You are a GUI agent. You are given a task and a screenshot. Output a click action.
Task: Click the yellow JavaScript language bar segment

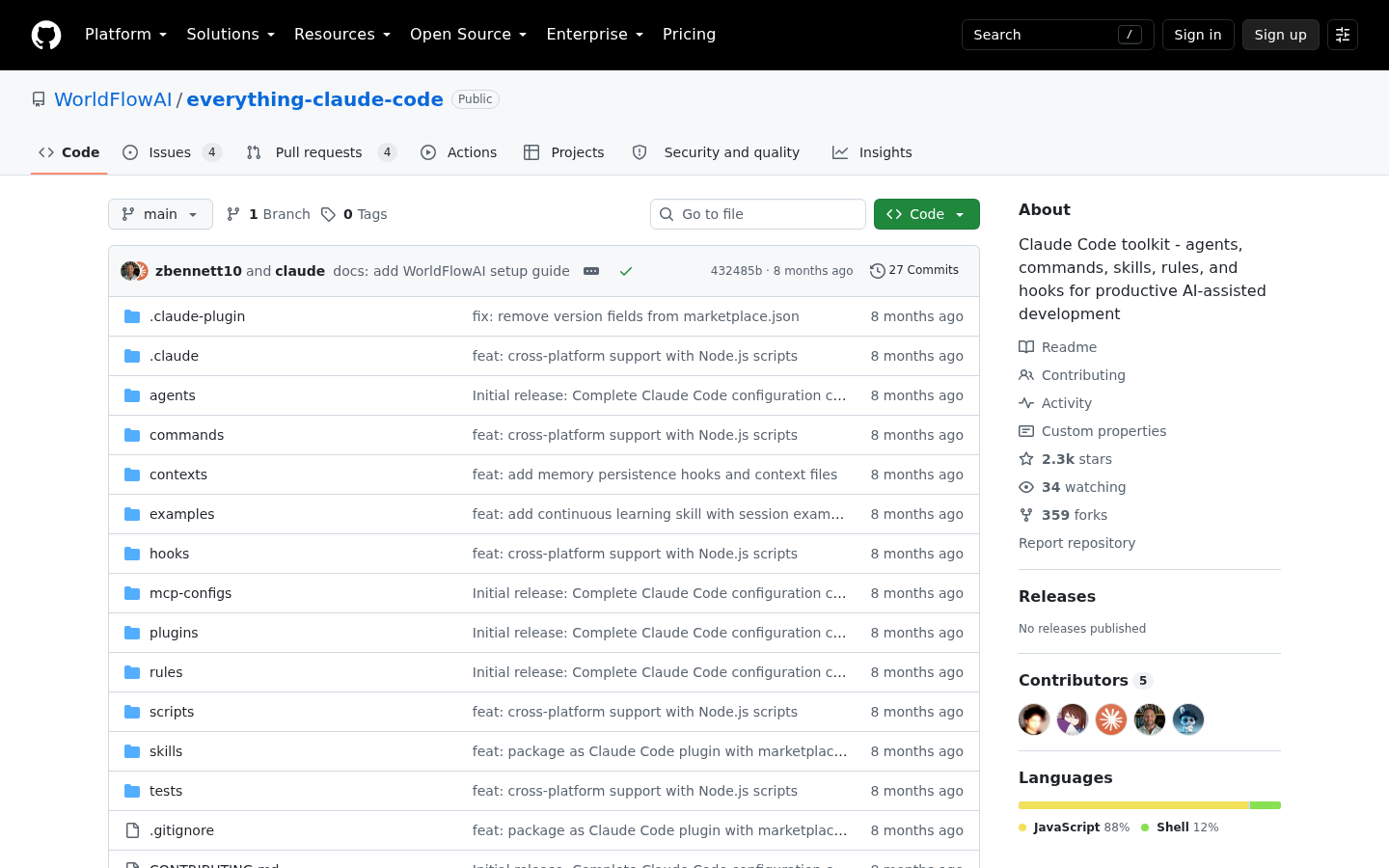click(x=1133, y=805)
